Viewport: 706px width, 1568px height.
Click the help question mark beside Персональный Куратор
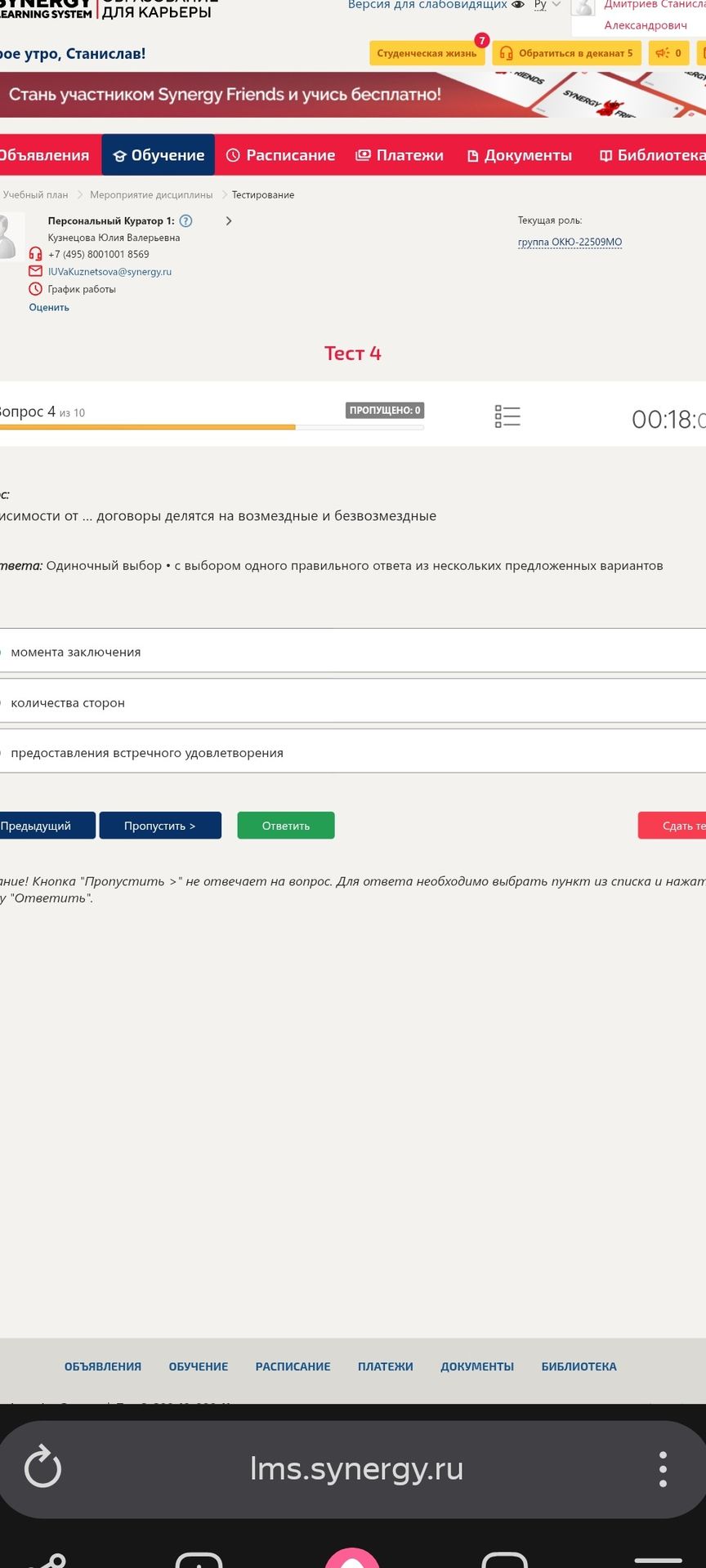185,220
